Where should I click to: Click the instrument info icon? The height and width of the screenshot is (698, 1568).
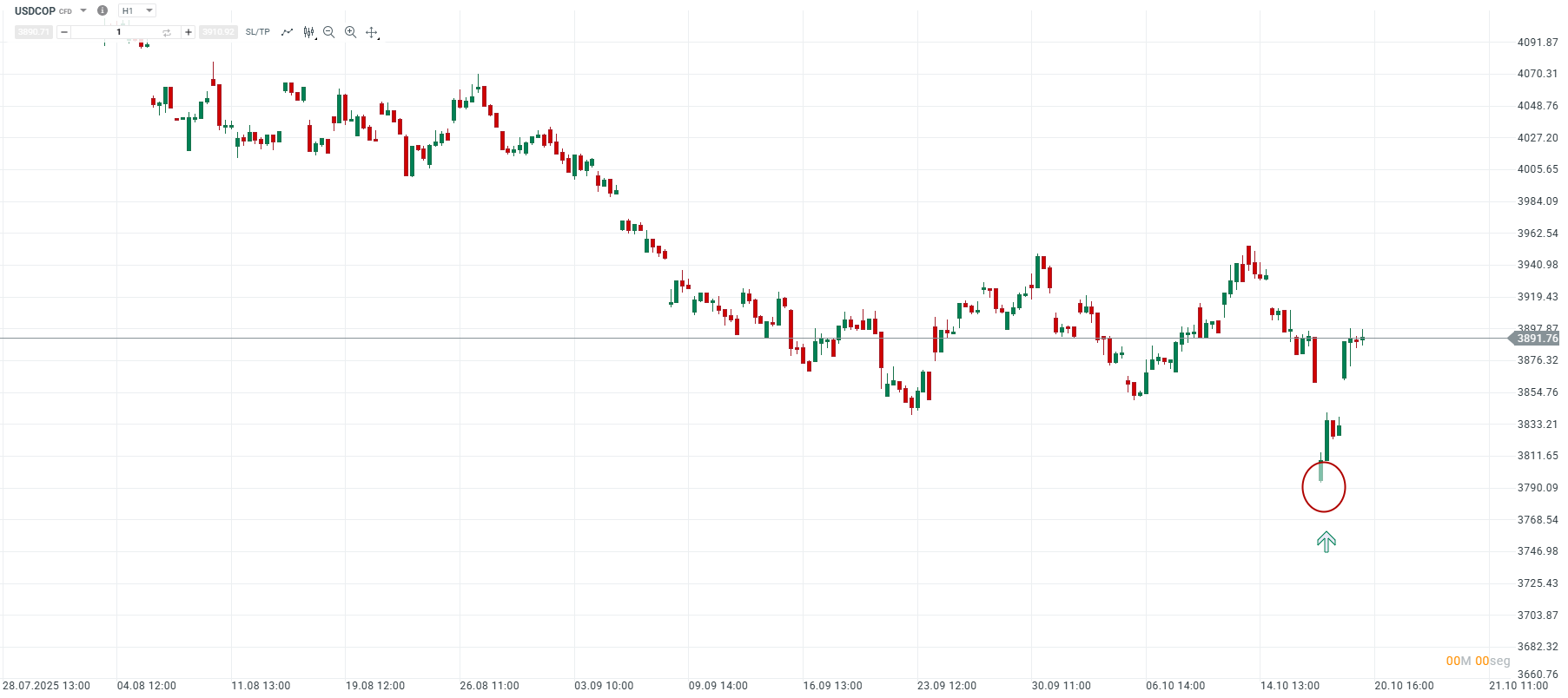(103, 10)
